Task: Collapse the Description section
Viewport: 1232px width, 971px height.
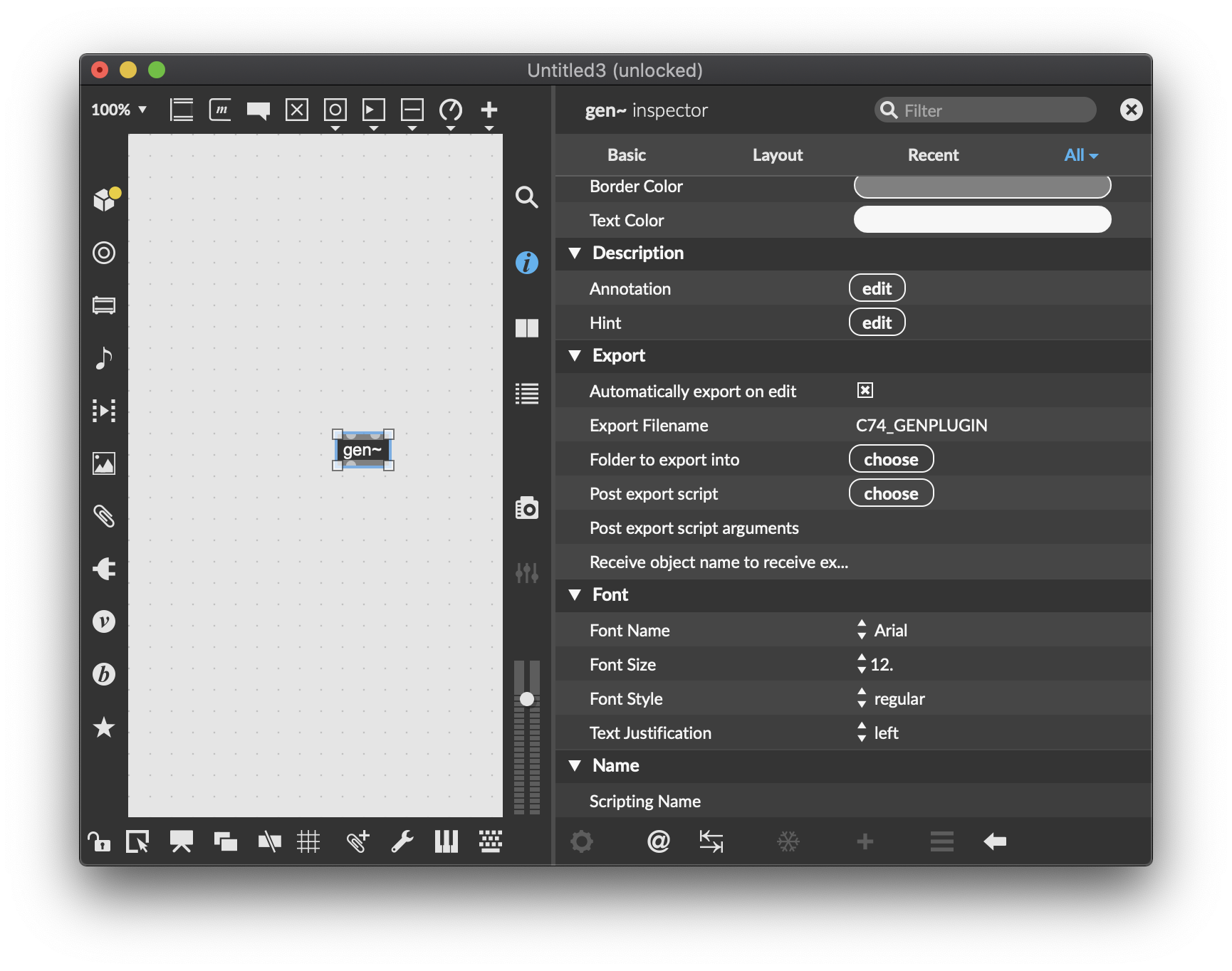Action: (x=575, y=253)
